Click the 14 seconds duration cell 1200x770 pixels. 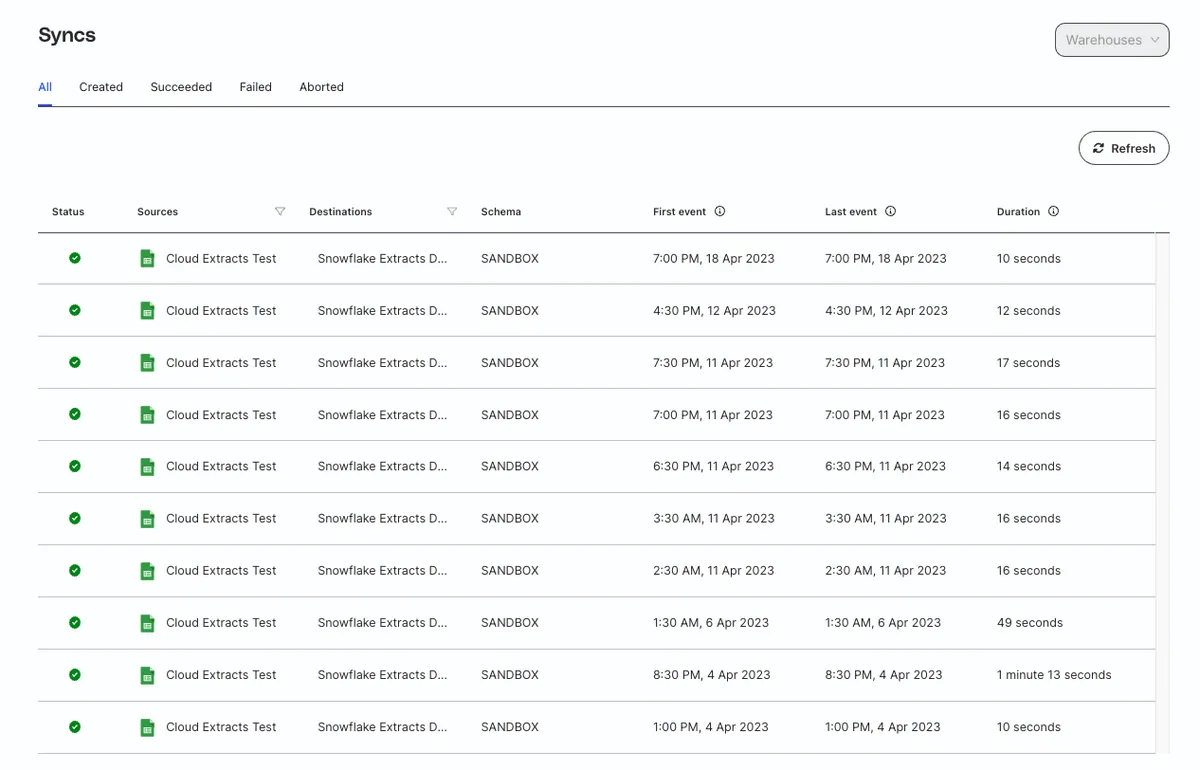(1029, 466)
